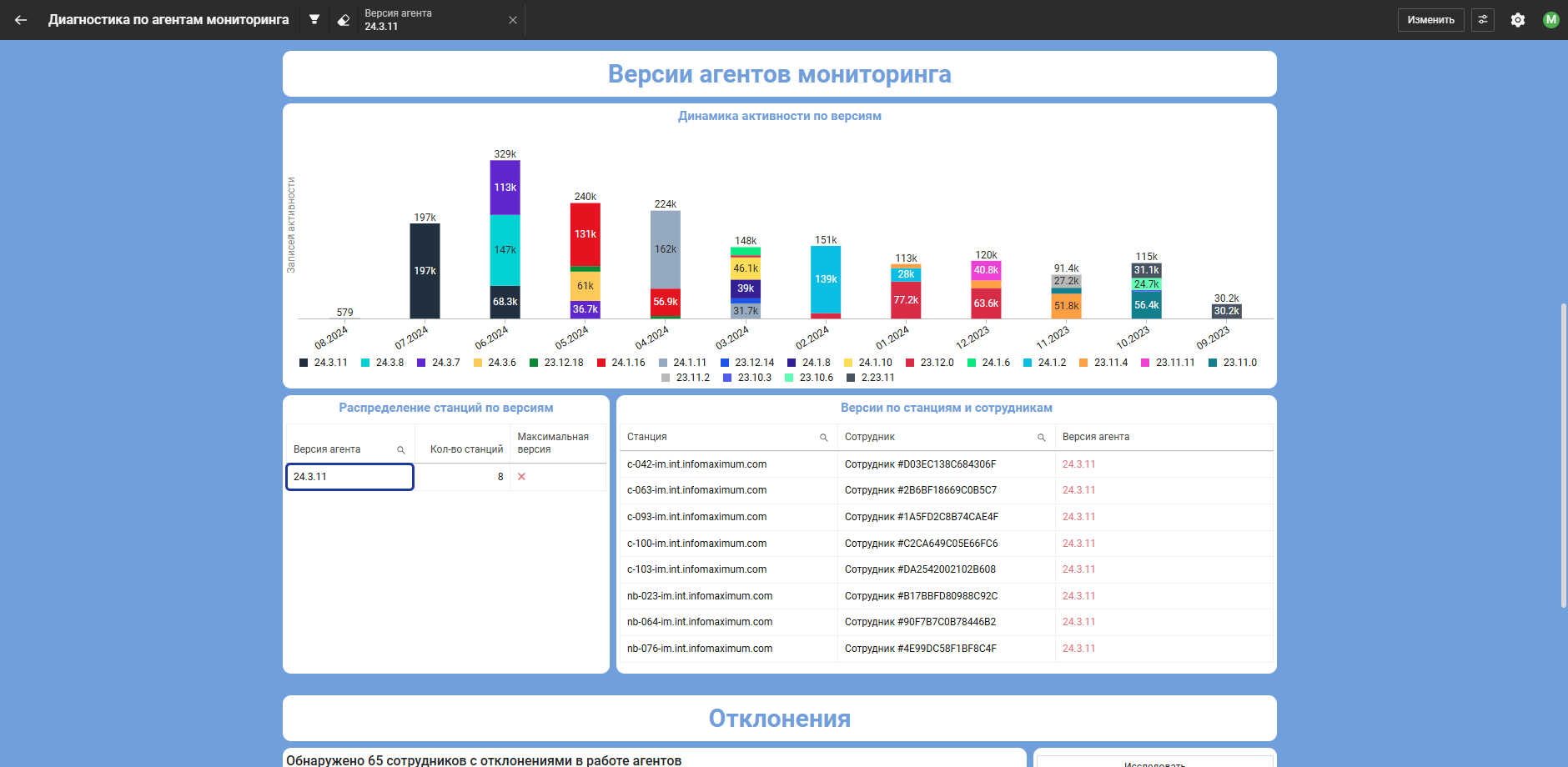Click Версия агента header in stations table
Image resolution: width=1568 pixels, height=767 pixels.
tap(1096, 437)
